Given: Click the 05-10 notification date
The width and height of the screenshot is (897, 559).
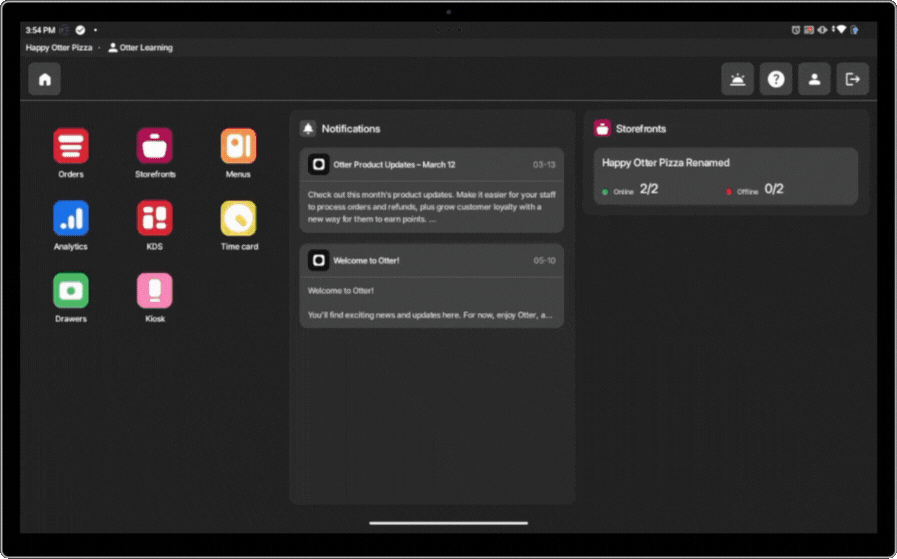Looking at the screenshot, I should pyautogui.click(x=544, y=261).
